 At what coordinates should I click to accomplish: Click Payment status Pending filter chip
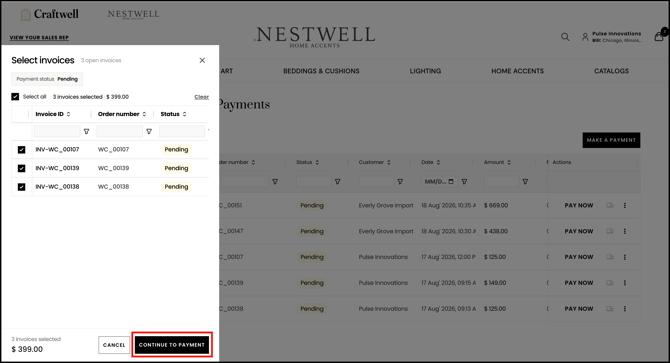tap(47, 79)
